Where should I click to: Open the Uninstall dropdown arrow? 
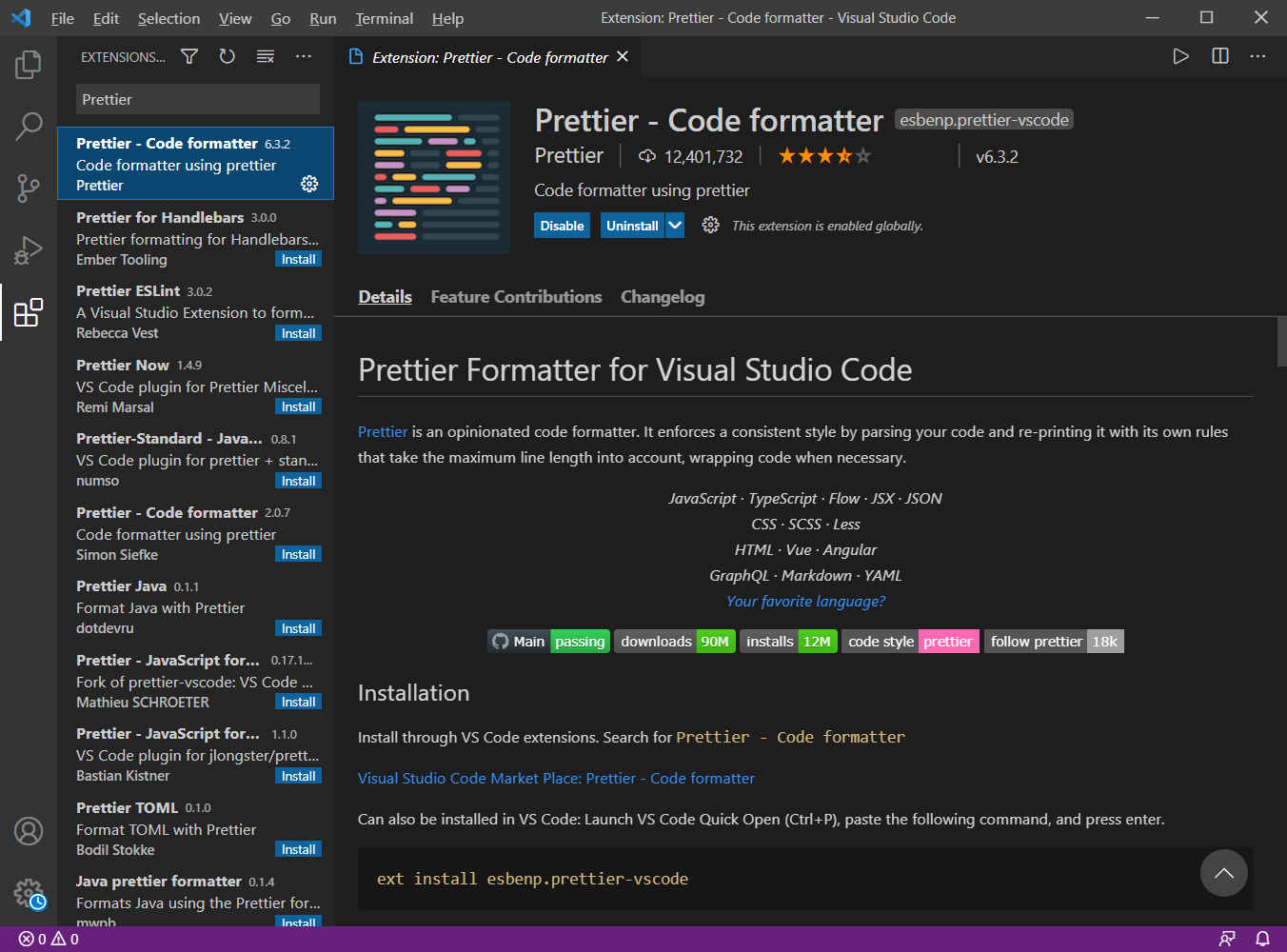[x=675, y=226]
